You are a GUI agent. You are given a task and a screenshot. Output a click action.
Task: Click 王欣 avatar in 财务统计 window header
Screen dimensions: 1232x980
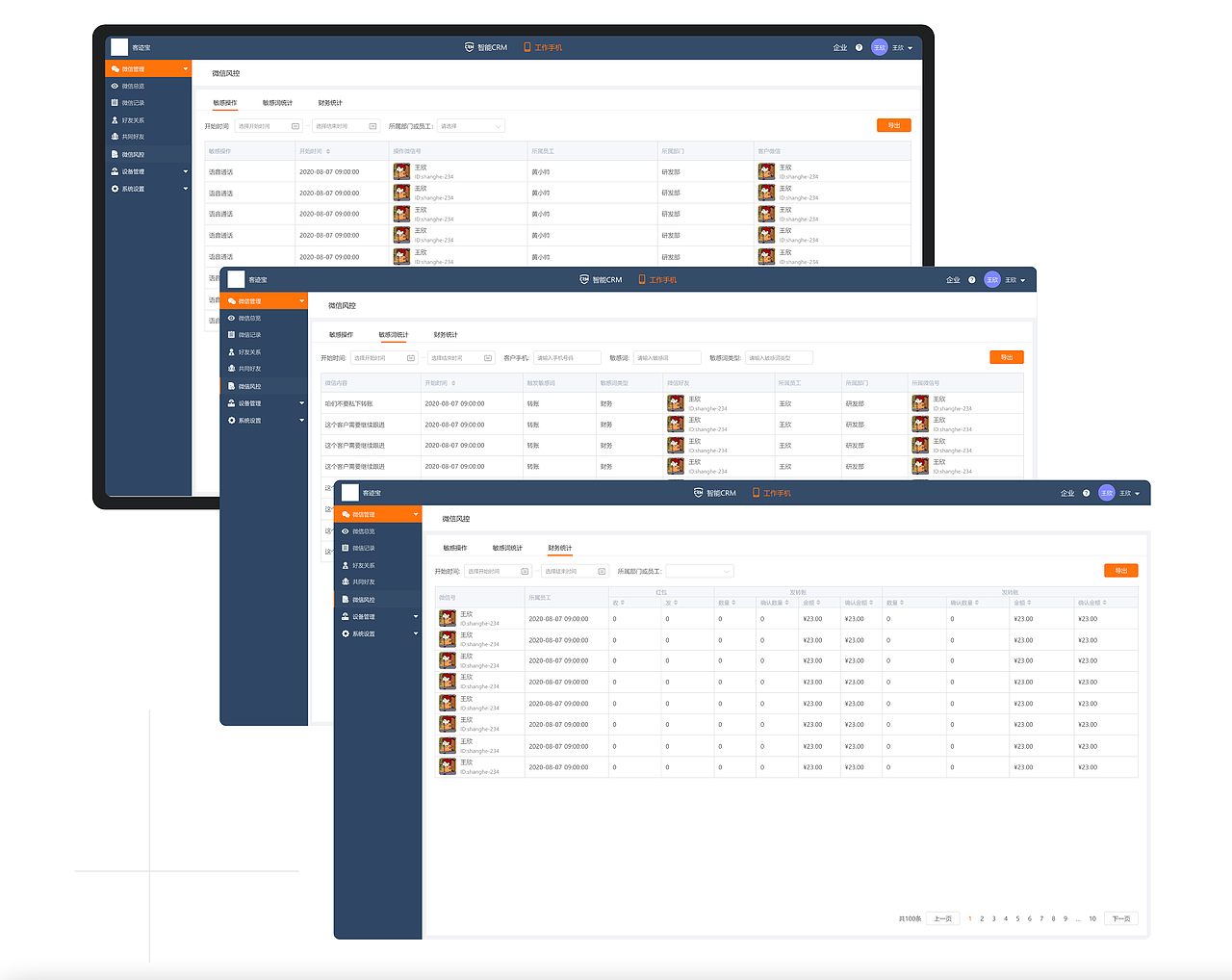[x=1107, y=493]
